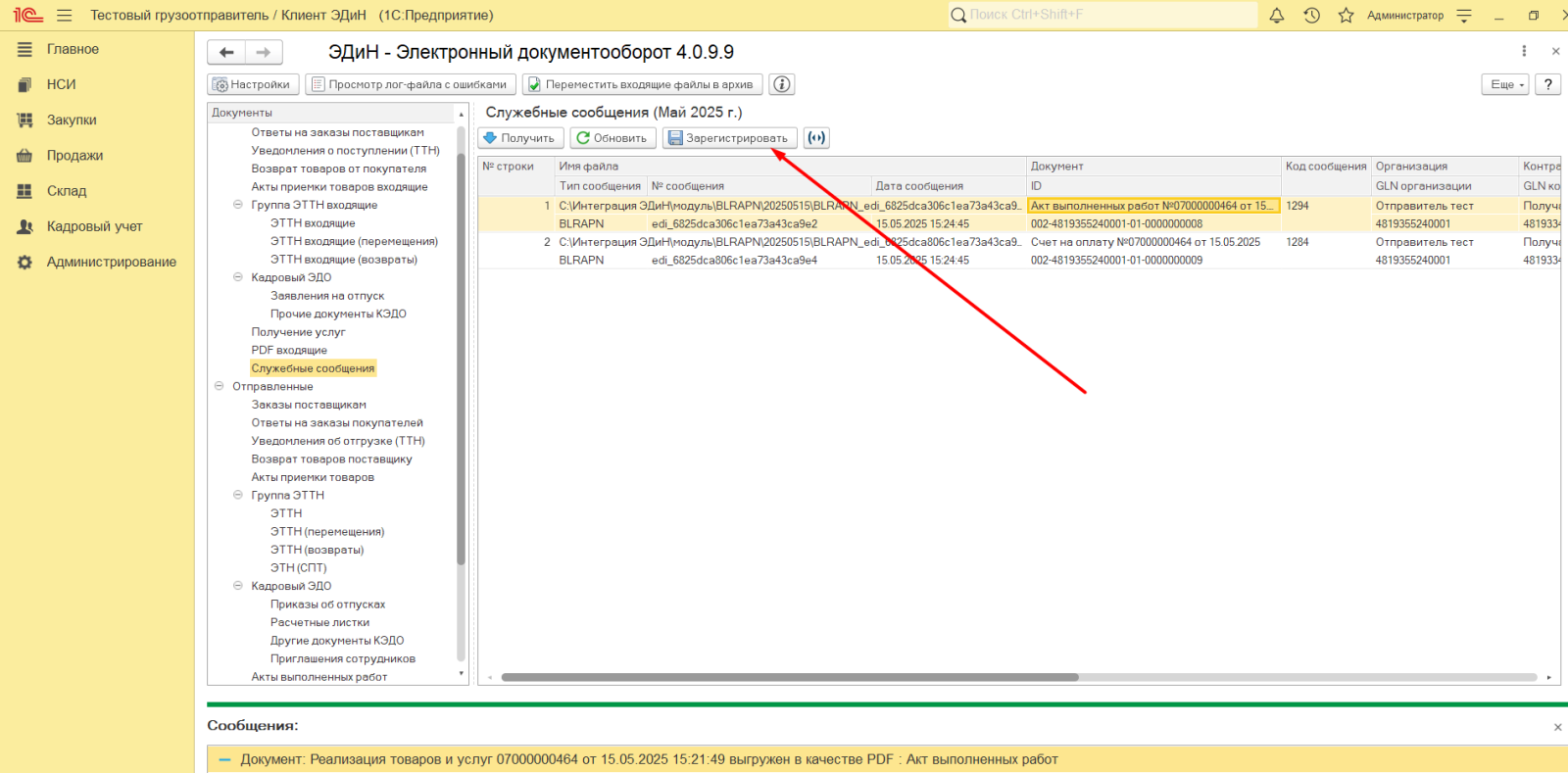Select Уведомления о поступлении (ТТН)

345,151
